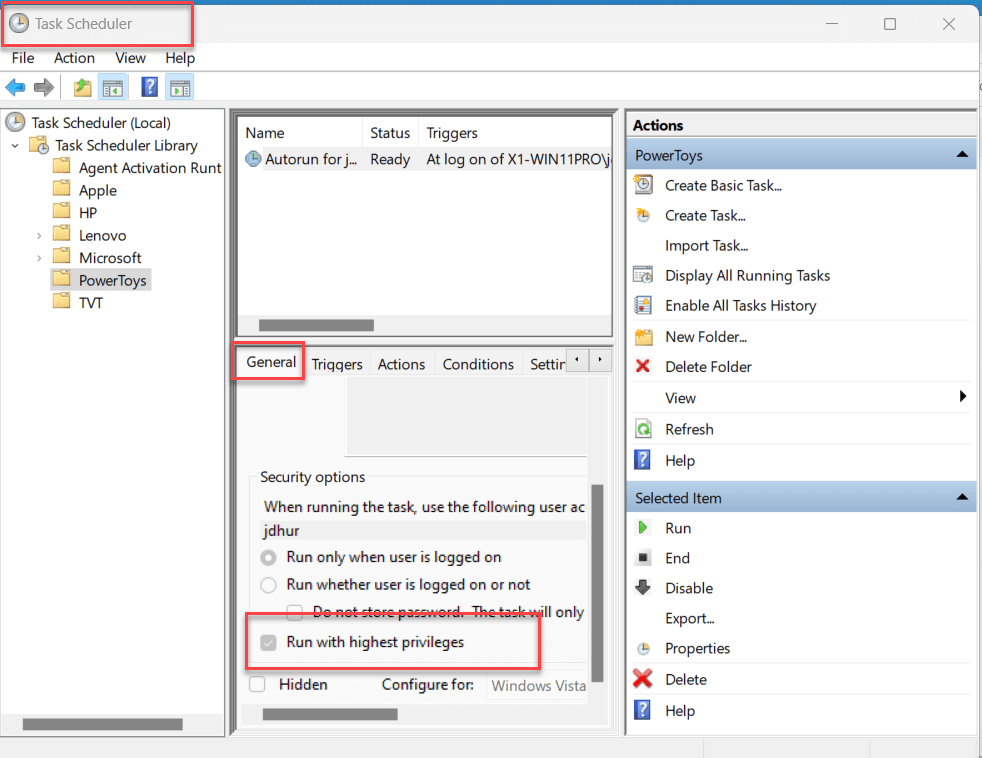Toggle Run with highest privileges
This screenshot has width=982, height=758.
267,644
